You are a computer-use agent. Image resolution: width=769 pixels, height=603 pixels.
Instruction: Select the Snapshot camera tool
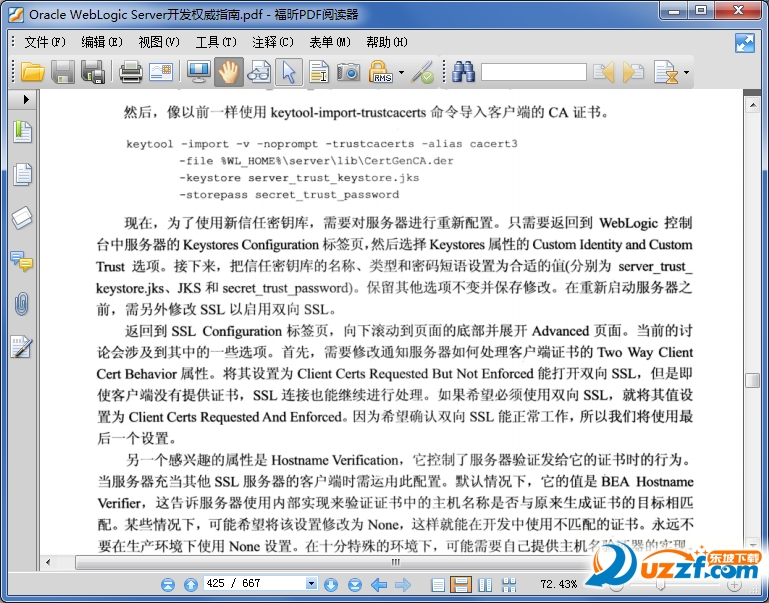[x=348, y=73]
